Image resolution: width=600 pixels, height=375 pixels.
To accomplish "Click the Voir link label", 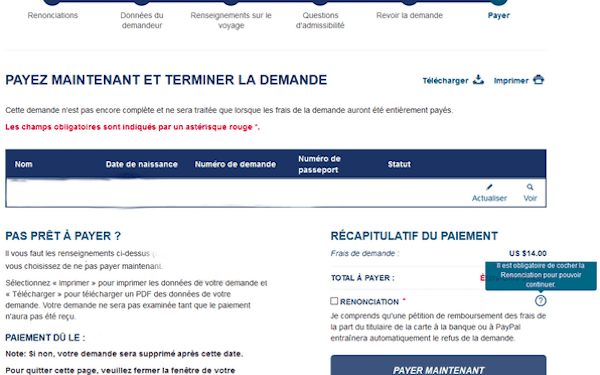I will (530, 198).
